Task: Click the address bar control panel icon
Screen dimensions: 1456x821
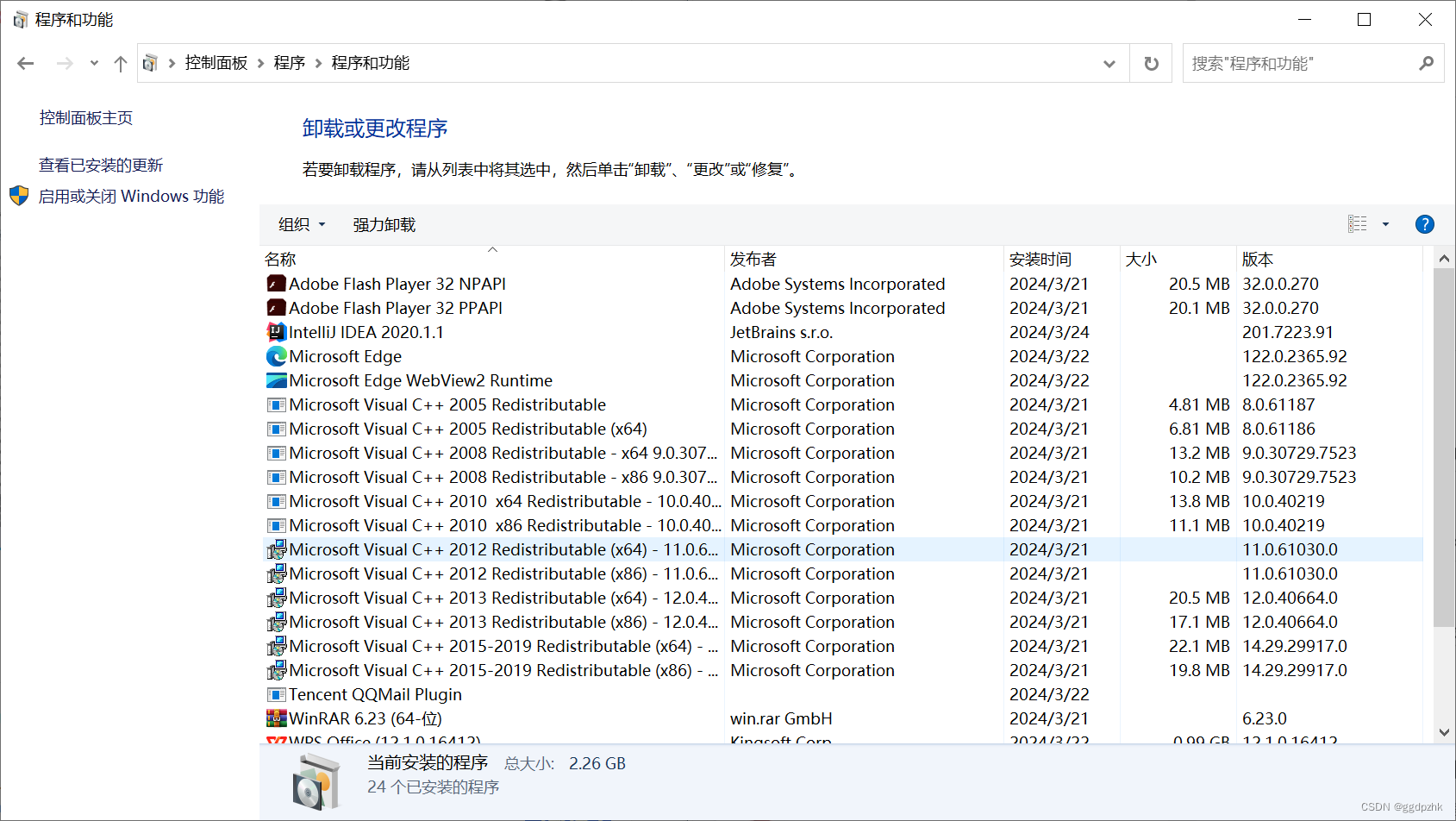Action: click(x=150, y=63)
